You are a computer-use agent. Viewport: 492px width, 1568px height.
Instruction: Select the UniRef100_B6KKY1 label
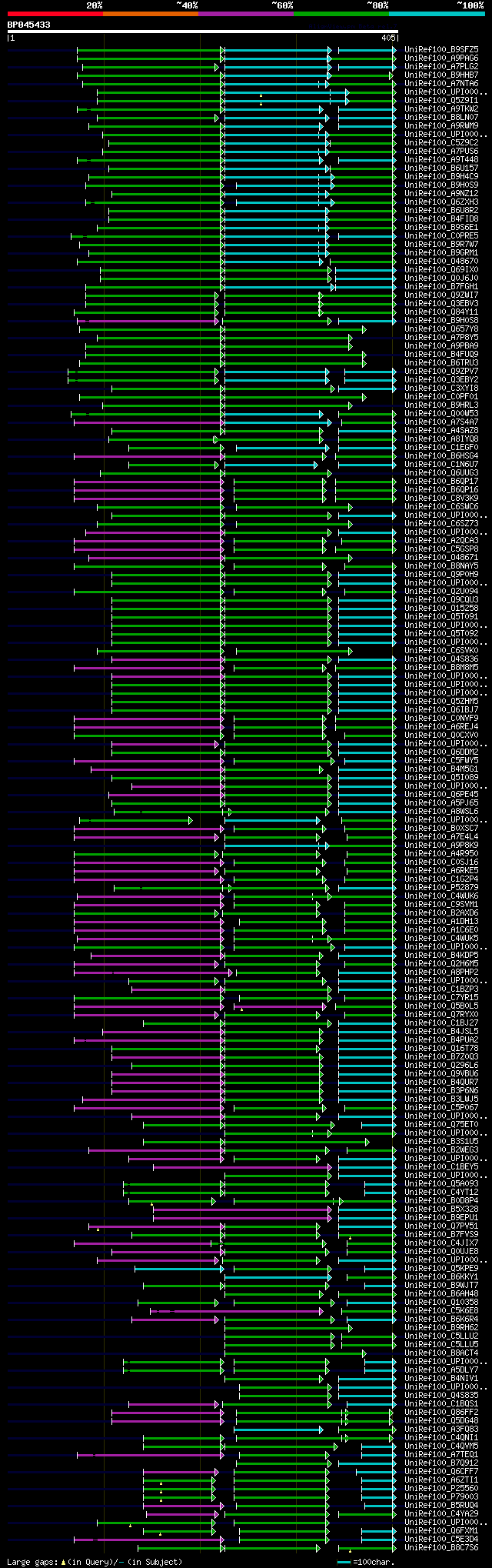441,1276
